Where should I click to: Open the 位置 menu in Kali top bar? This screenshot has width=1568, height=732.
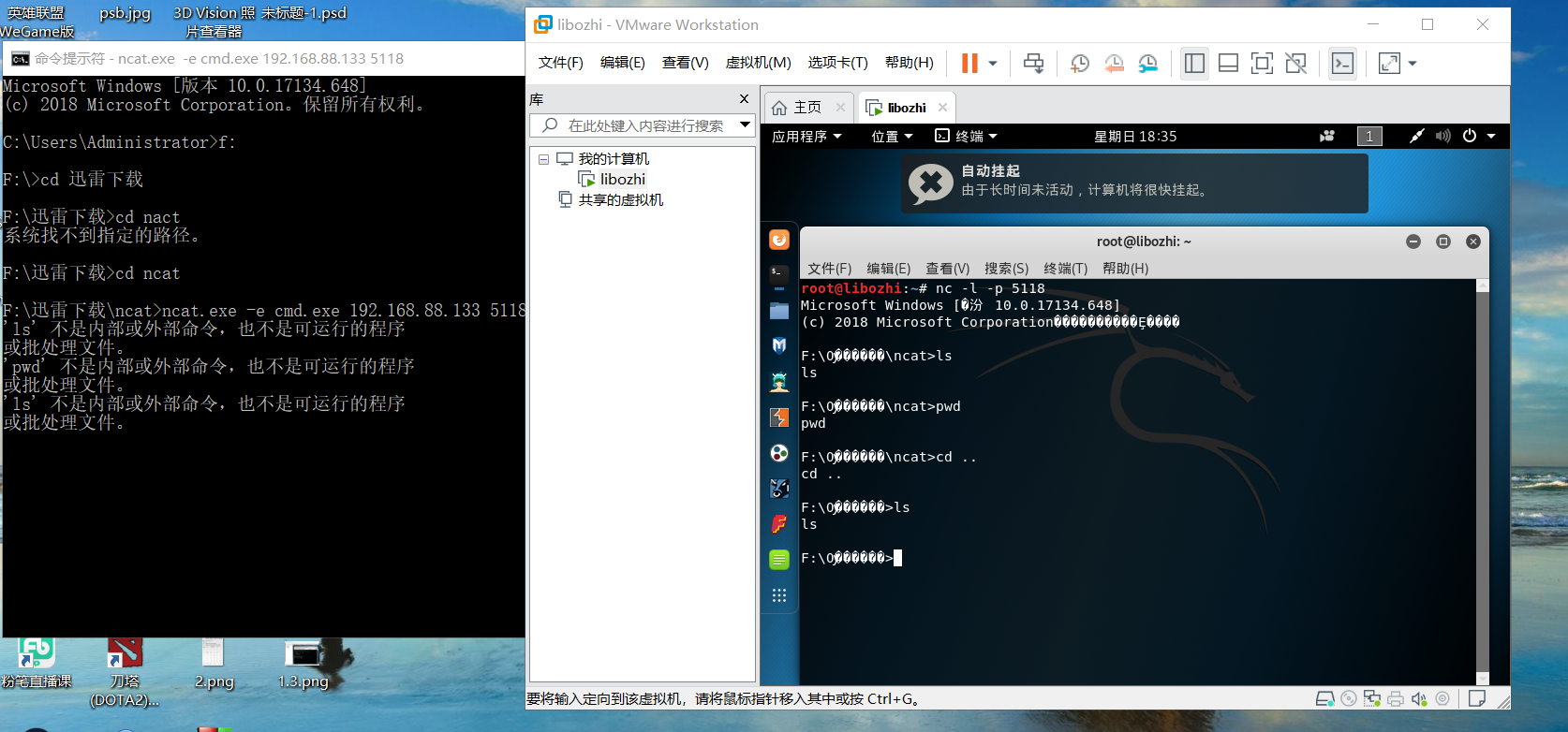(x=891, y=137)
